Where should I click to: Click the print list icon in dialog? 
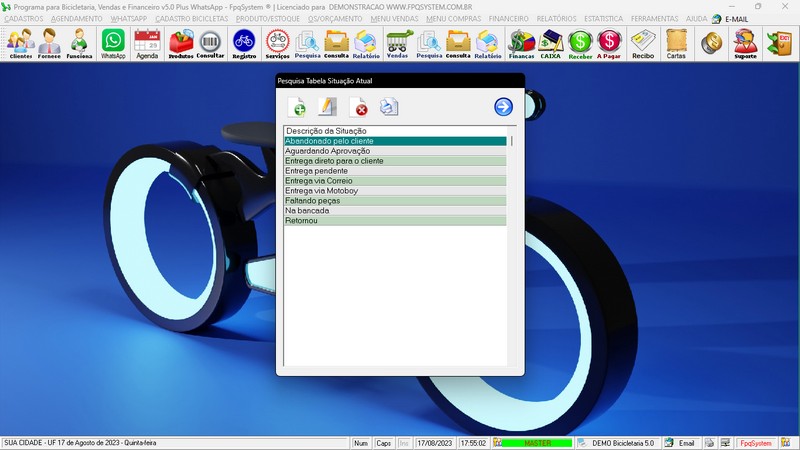tap(389, 107)
